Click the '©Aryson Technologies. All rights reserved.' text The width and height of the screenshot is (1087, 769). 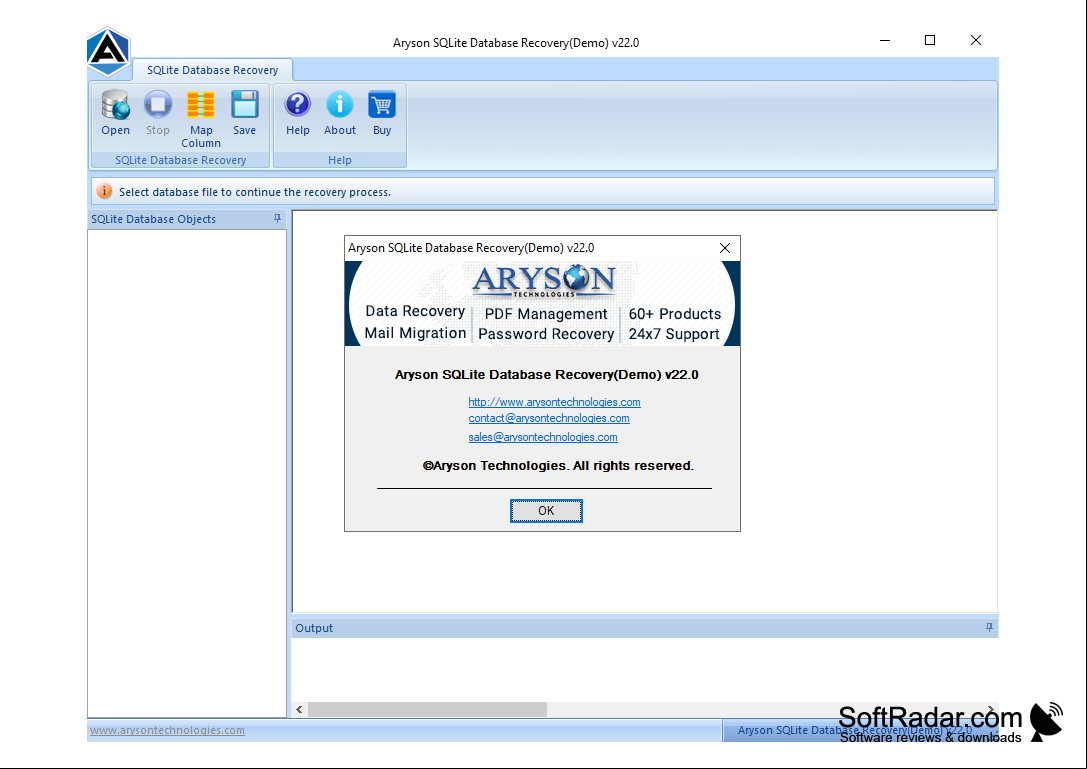pos(558,465)
